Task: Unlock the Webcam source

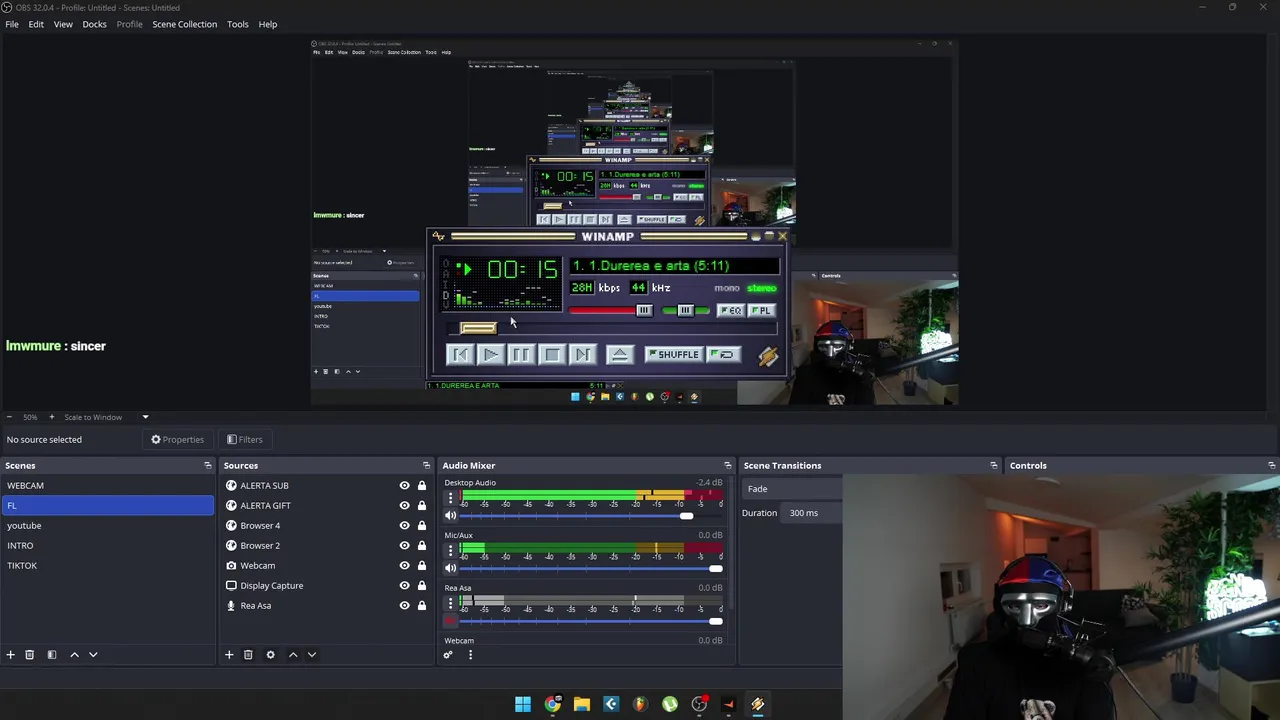Action: click(x=422, y=566)
